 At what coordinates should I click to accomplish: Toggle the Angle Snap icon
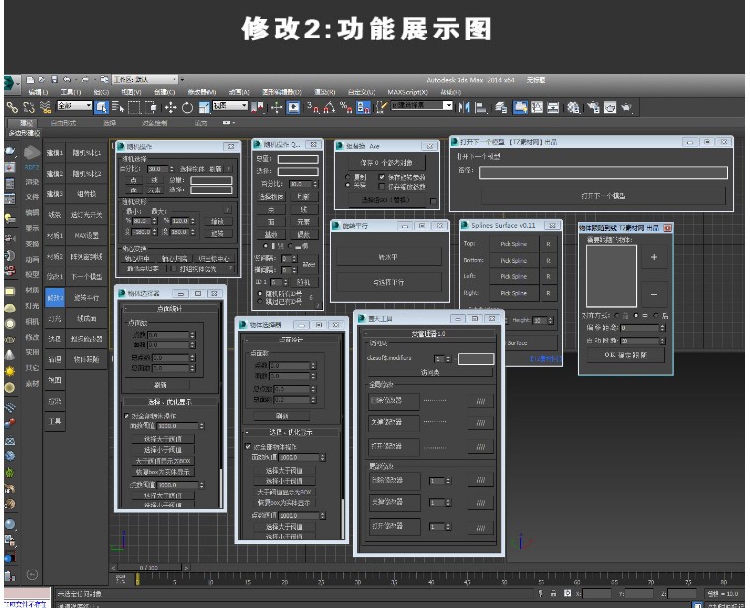point(329,107)
